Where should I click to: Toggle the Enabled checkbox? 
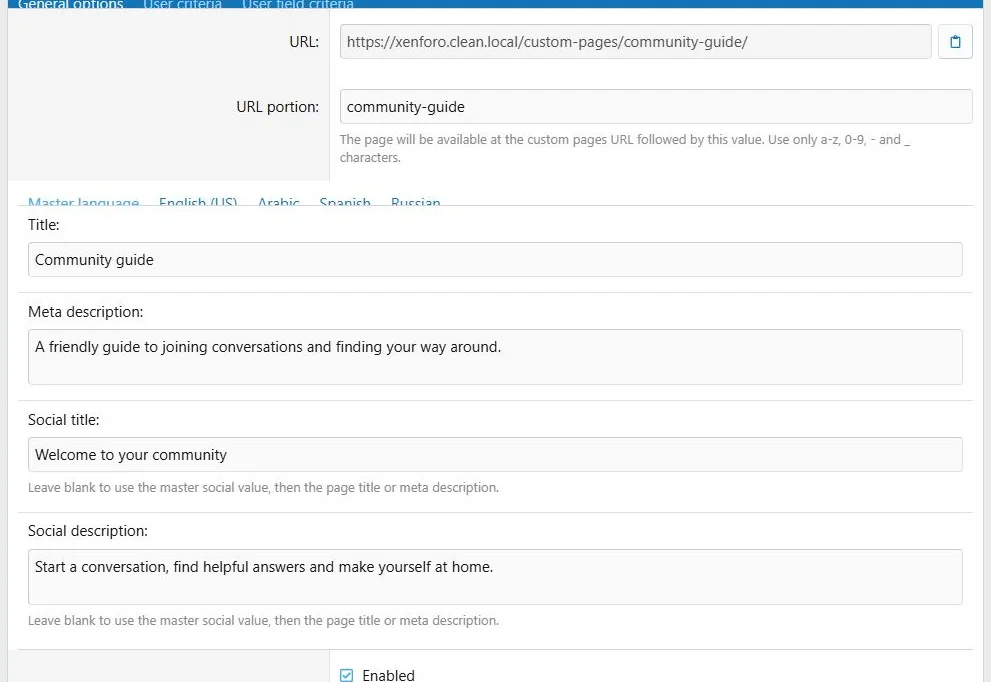tap(346, 675)
